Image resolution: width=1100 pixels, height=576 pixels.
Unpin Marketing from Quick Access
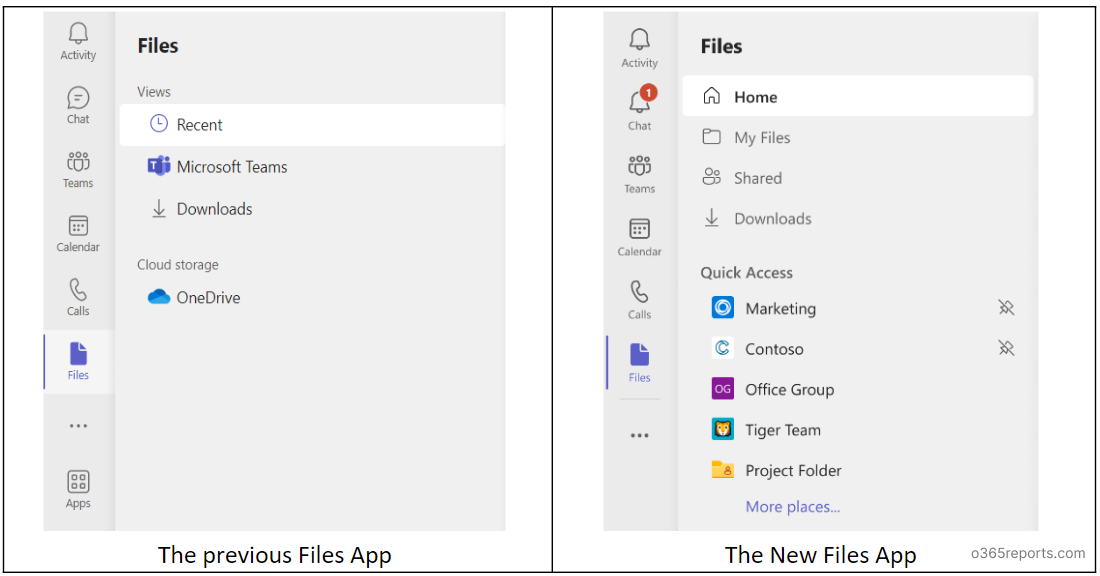[x=1006, y=308]
